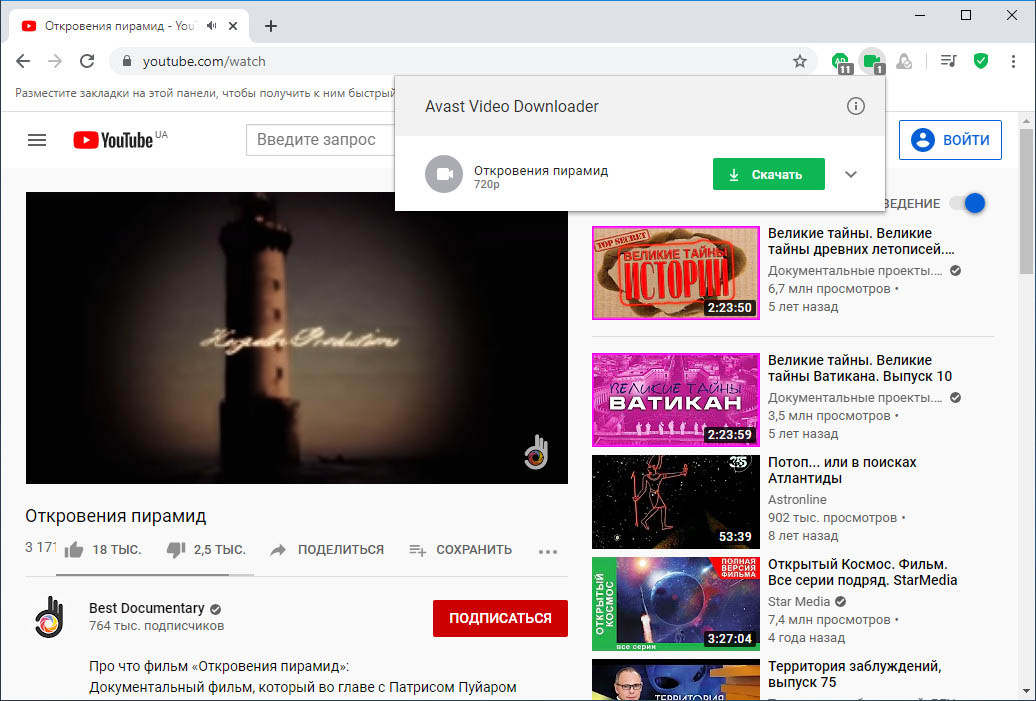This screenshot has width=1036, height=701.
Task: Open the Потоп Атлантиды video thumbnail
Action: click(676, 501)
